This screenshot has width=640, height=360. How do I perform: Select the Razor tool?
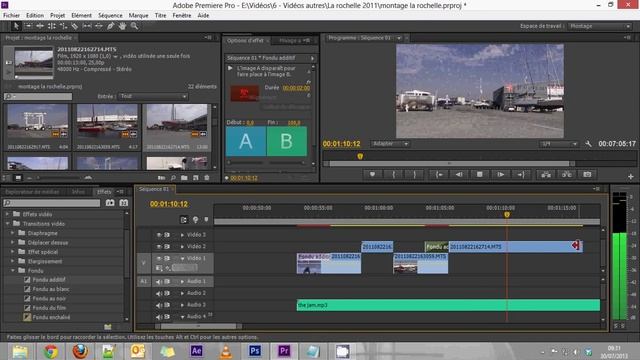tap(75, 26)
